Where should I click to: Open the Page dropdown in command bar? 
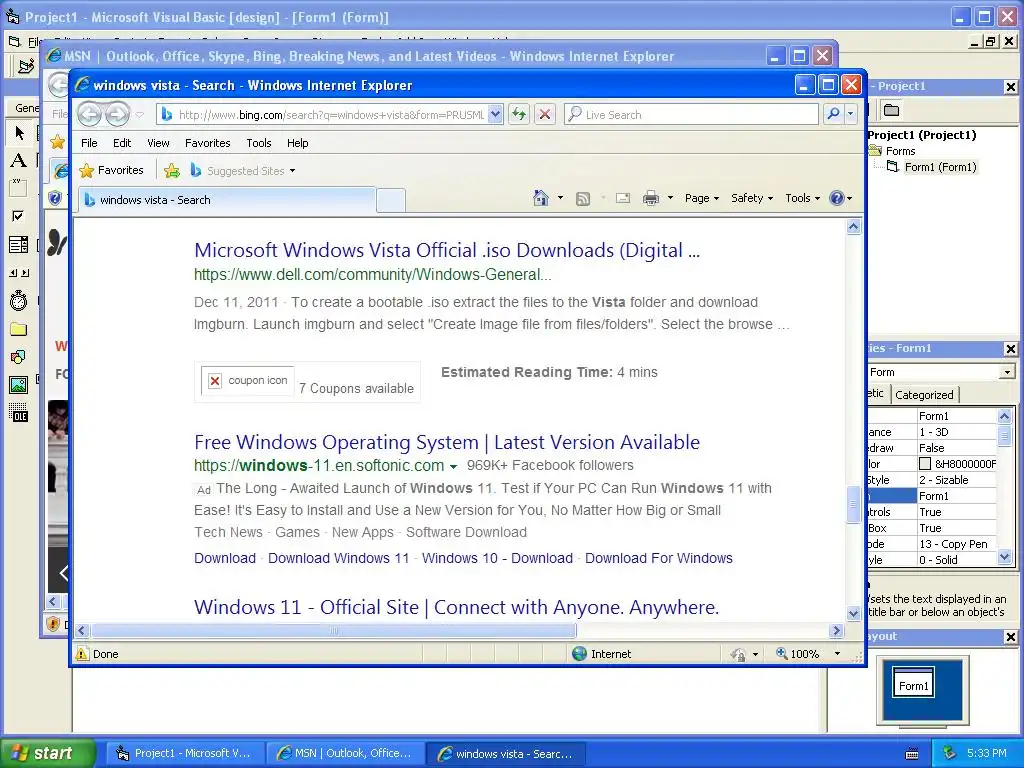(701, 198)
